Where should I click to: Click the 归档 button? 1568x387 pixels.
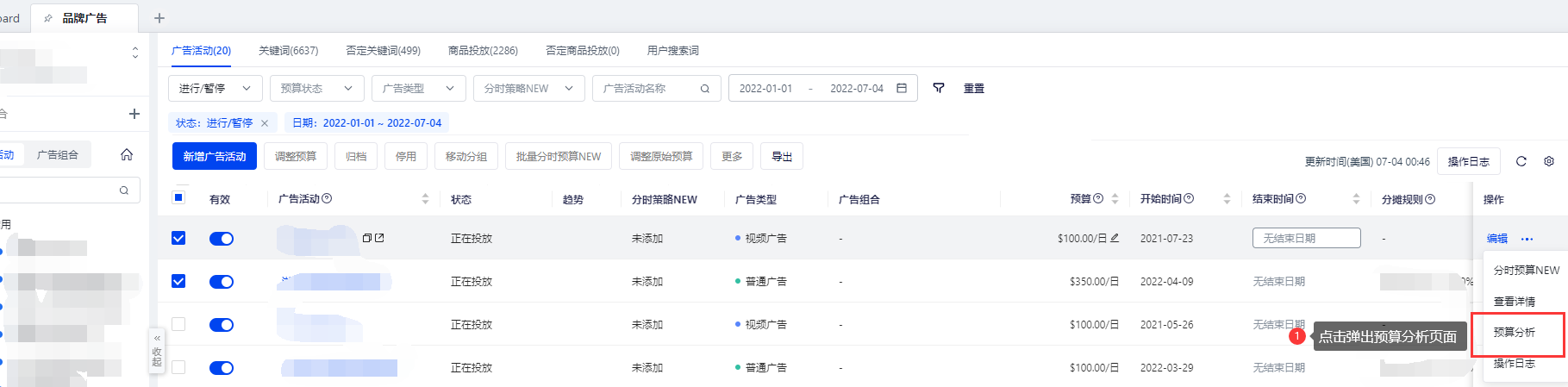(356, 156)
